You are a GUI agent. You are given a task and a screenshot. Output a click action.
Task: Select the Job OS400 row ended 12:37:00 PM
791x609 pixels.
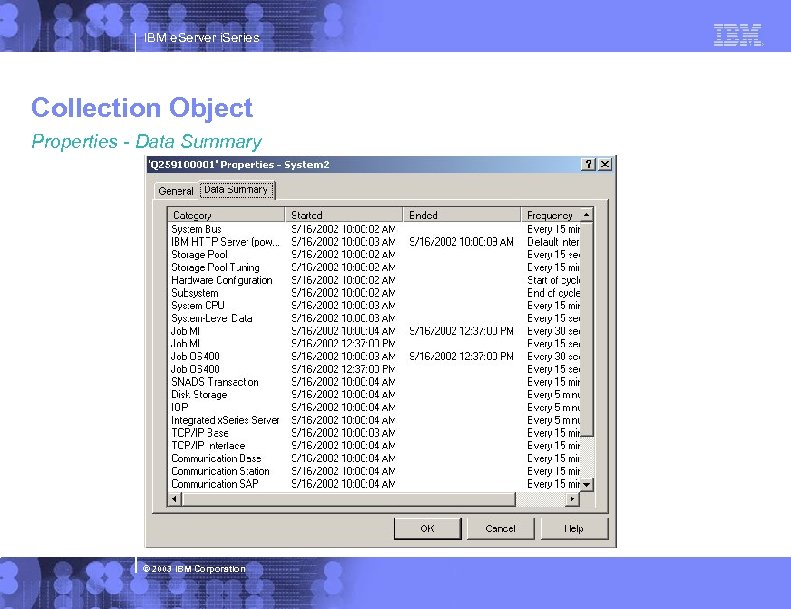pos(374,356)
